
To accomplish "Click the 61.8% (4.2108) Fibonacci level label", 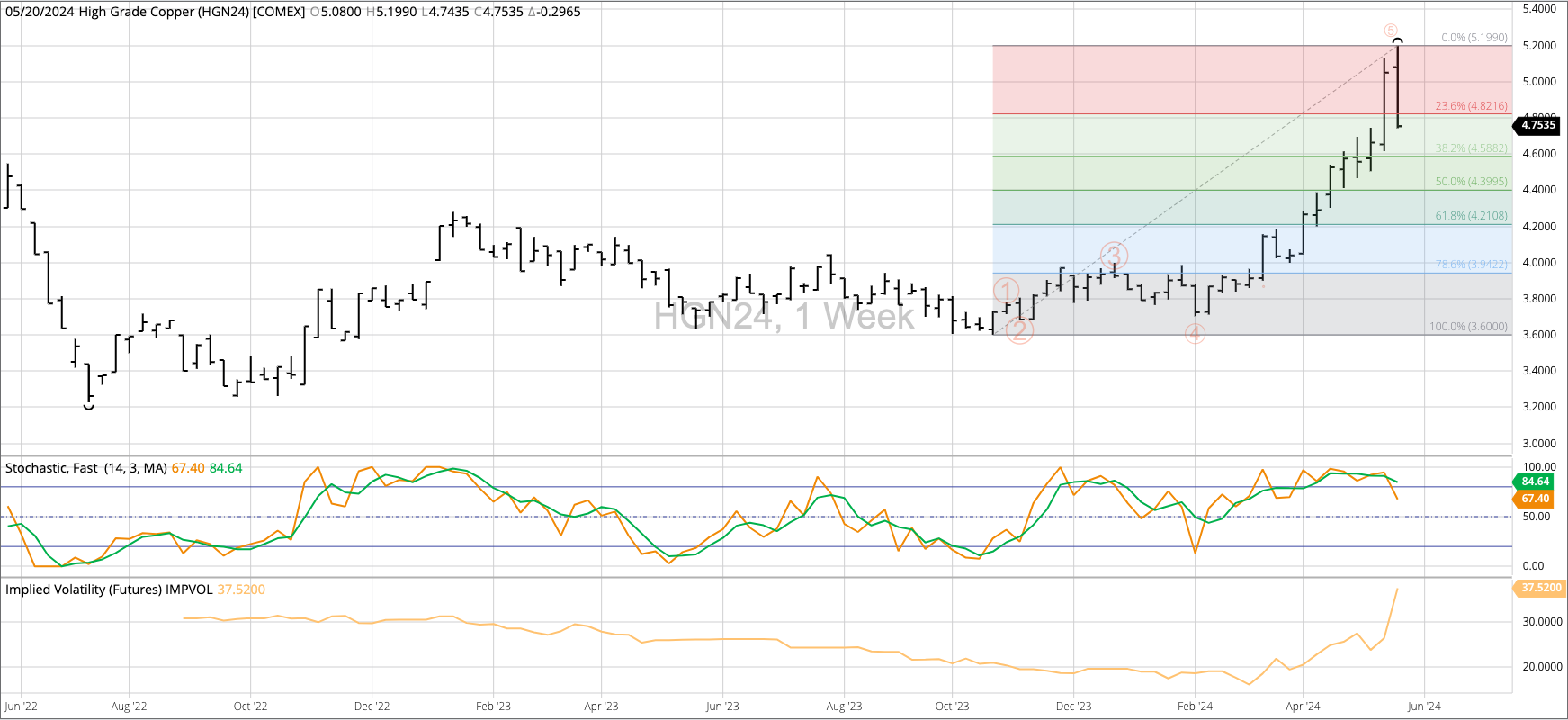I will 1471,216.
